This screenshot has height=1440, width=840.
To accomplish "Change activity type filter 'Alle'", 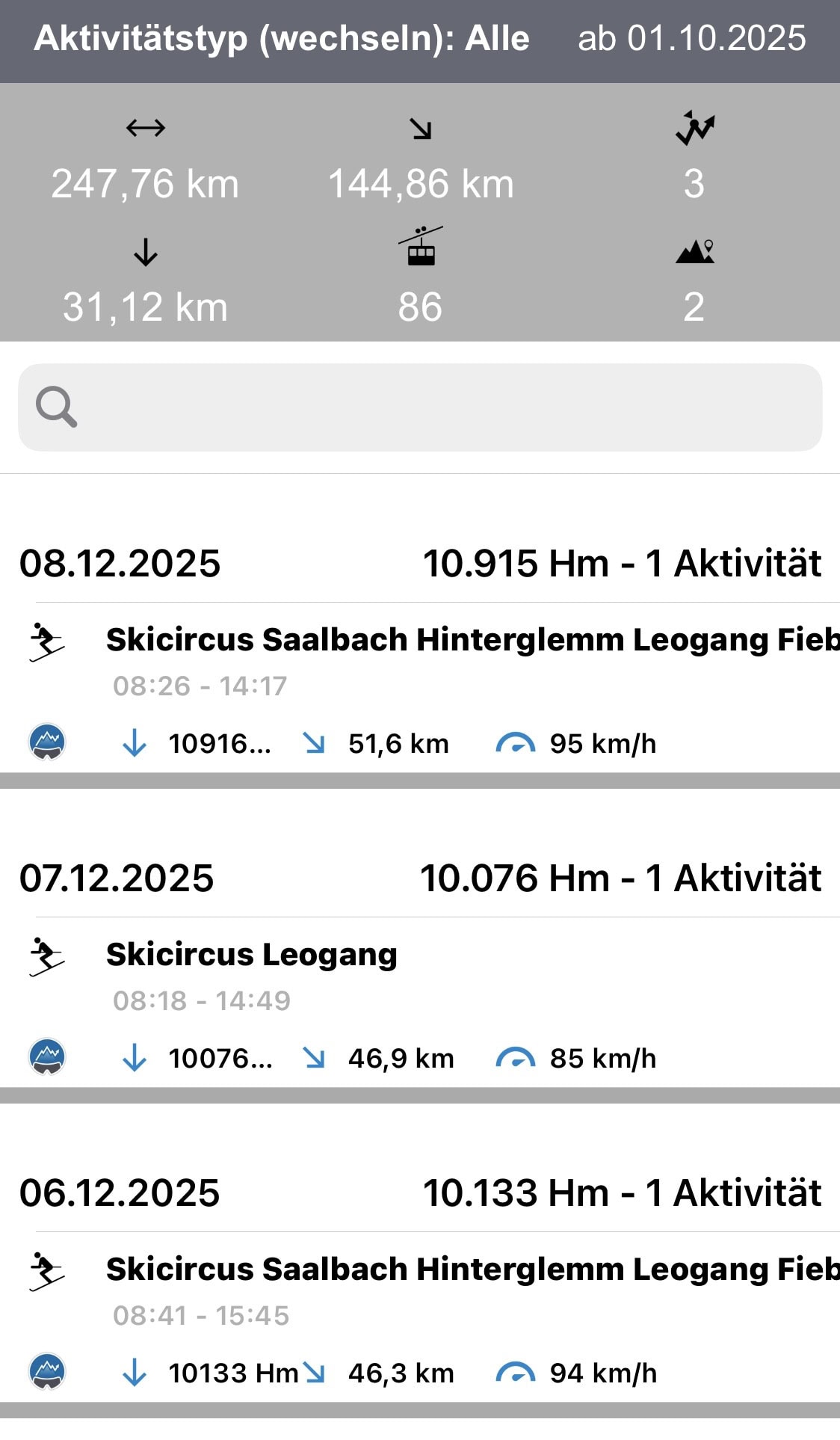I will click(281, 39).
